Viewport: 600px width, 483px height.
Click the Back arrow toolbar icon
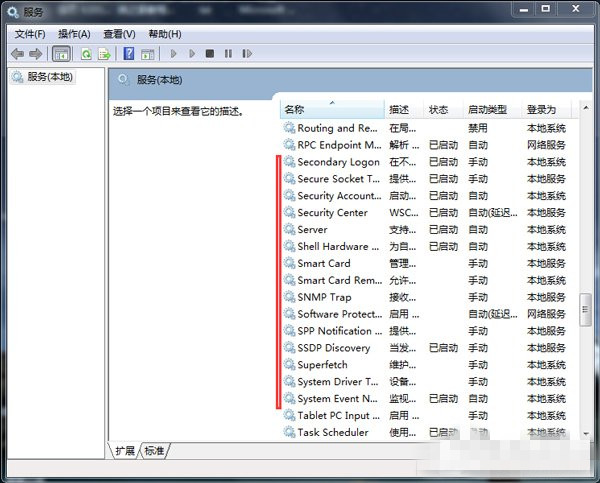click(x=17, y=54)
